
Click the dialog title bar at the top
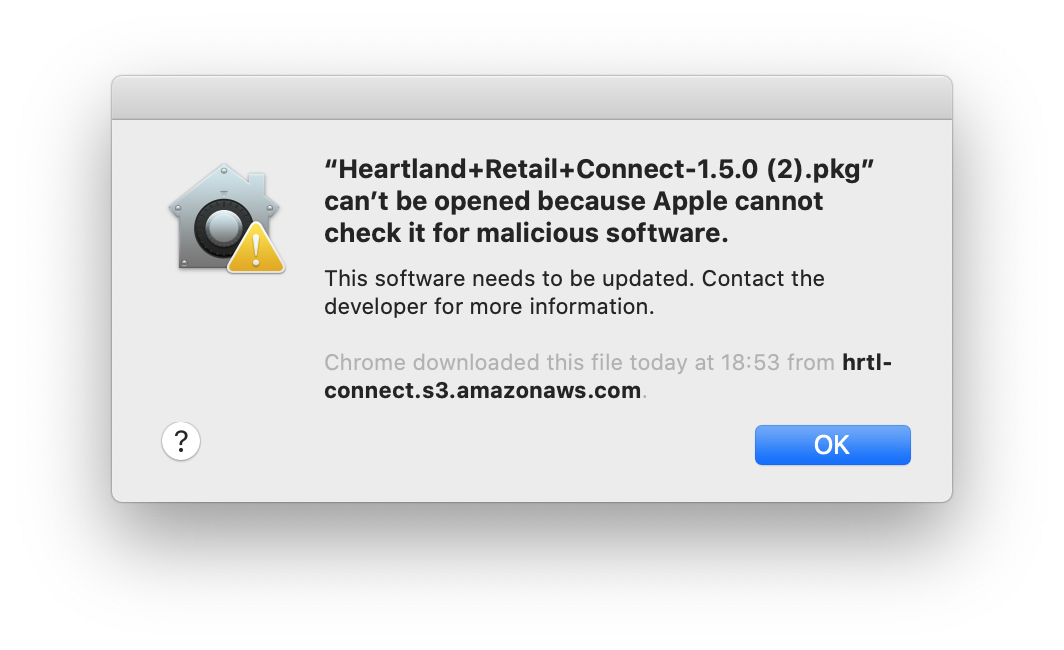coord(532,97)
